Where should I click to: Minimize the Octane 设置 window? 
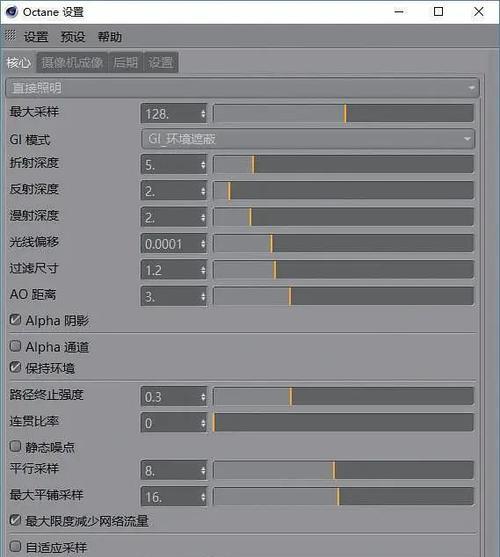point(399,12)
